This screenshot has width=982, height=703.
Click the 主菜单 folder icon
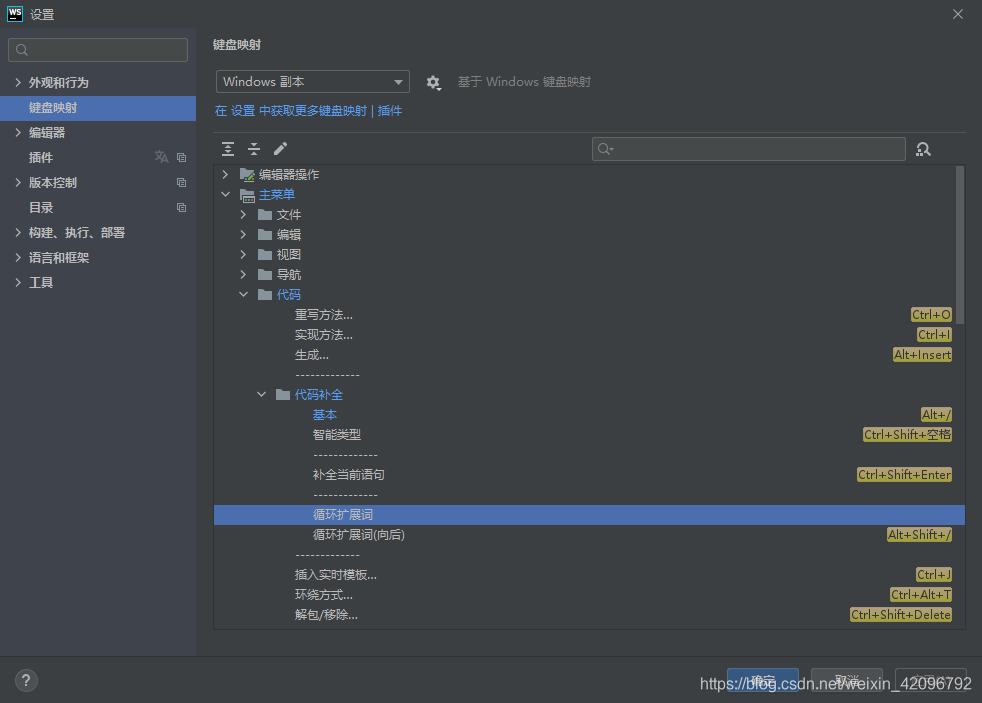(247, 195)
